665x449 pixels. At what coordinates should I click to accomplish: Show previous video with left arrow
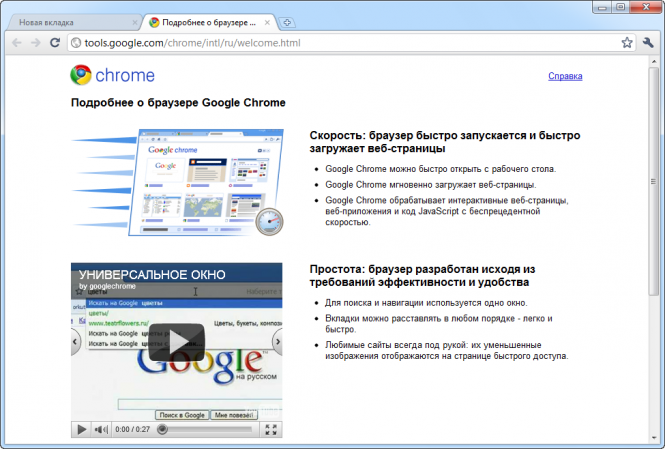75,342
